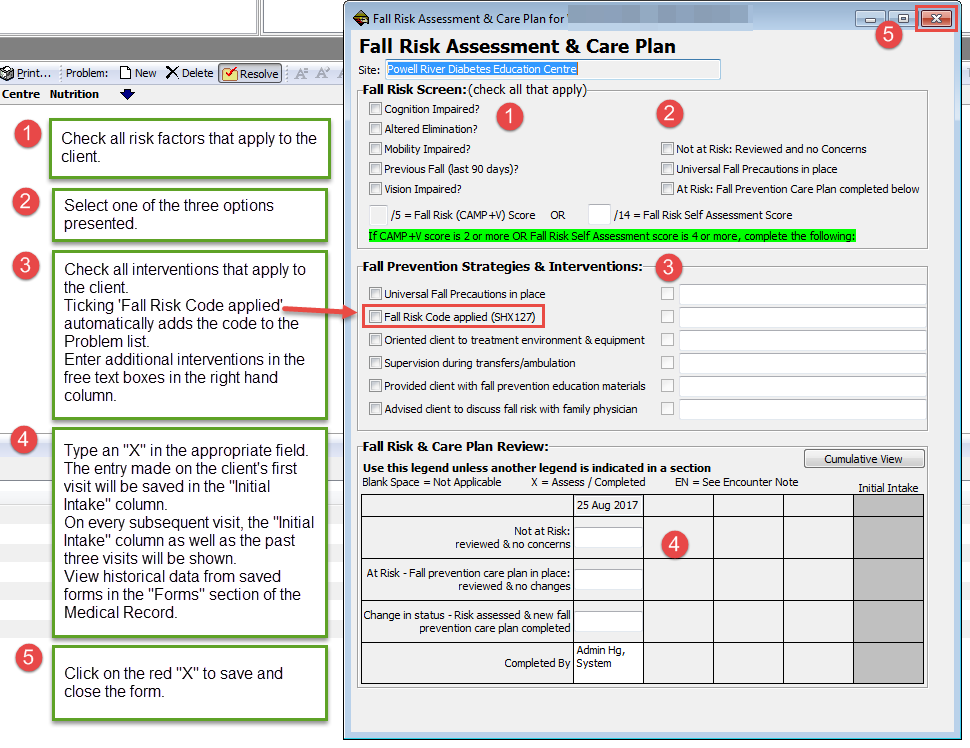Select the Centre tab
The width and height of the screenshot is (970, 748).
[20, 94]
